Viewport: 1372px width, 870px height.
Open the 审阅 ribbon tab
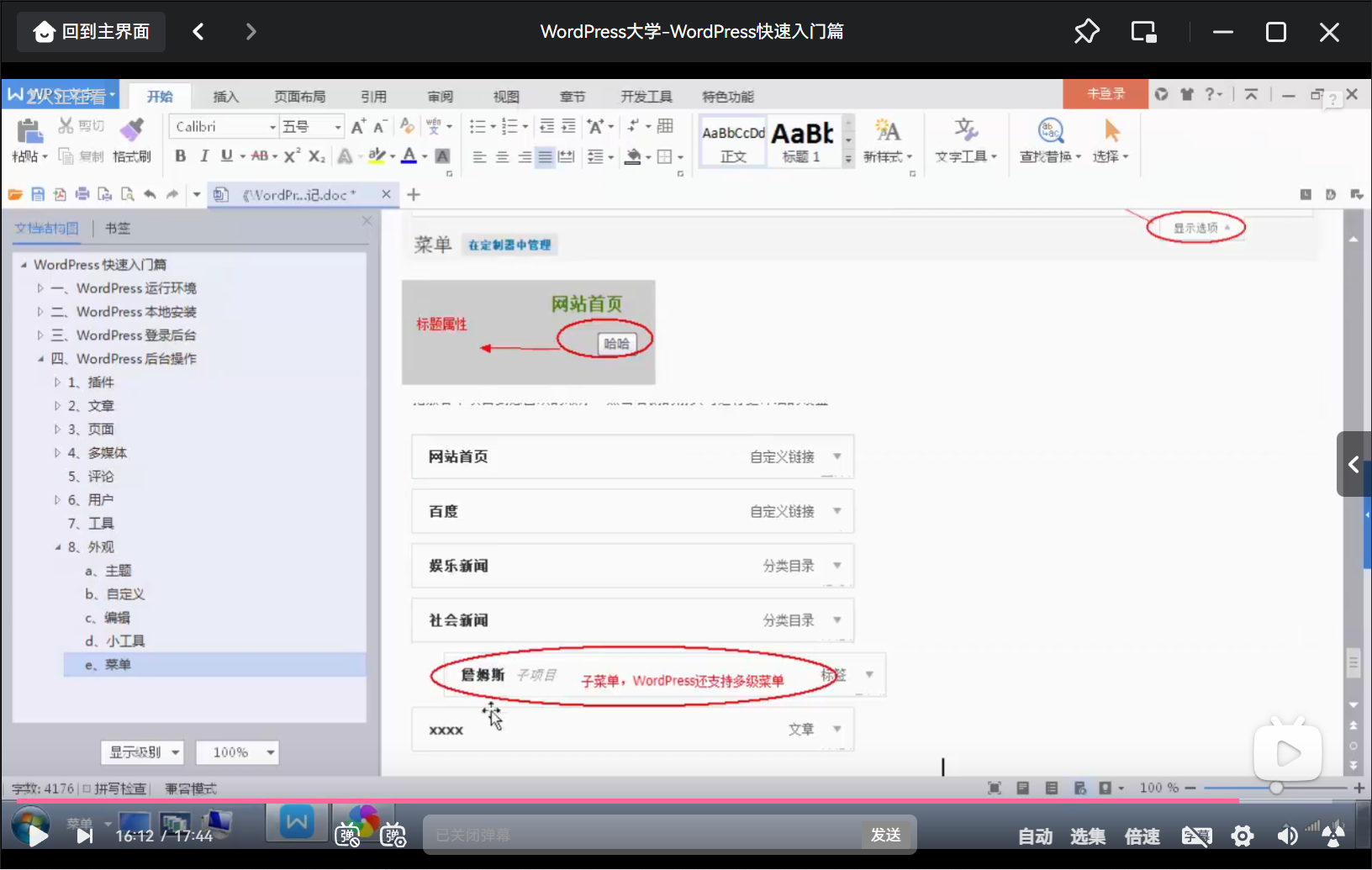[440, 97]
